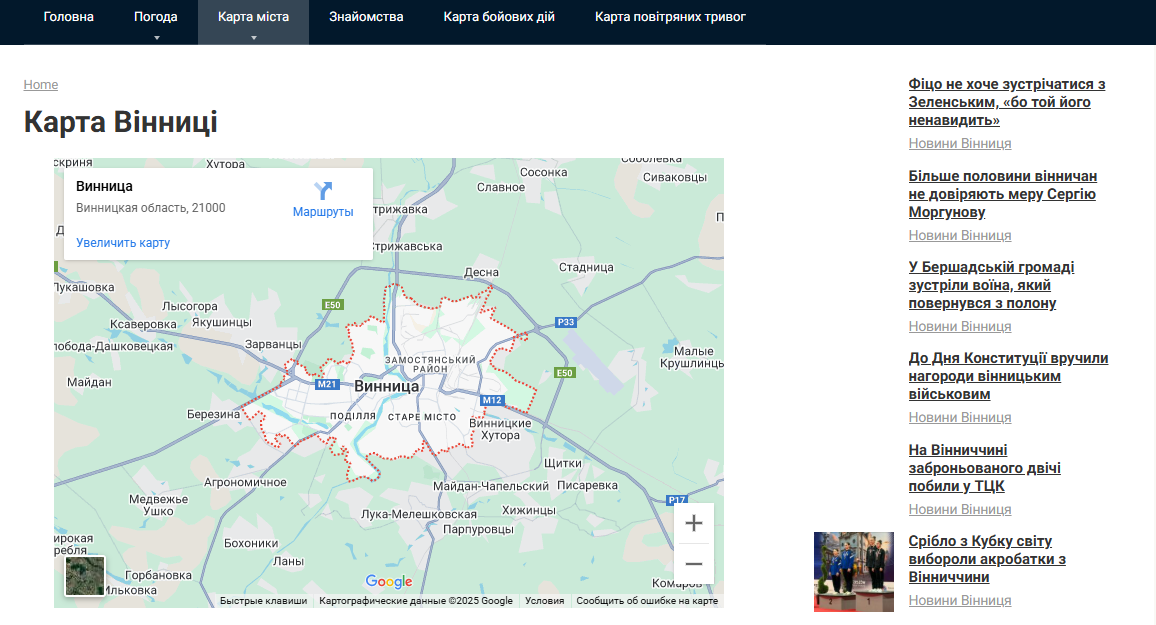Screen dimensions: 1156x625
Task: Open article about мер Сергій Моргунов
Action: click(1003, 194)
